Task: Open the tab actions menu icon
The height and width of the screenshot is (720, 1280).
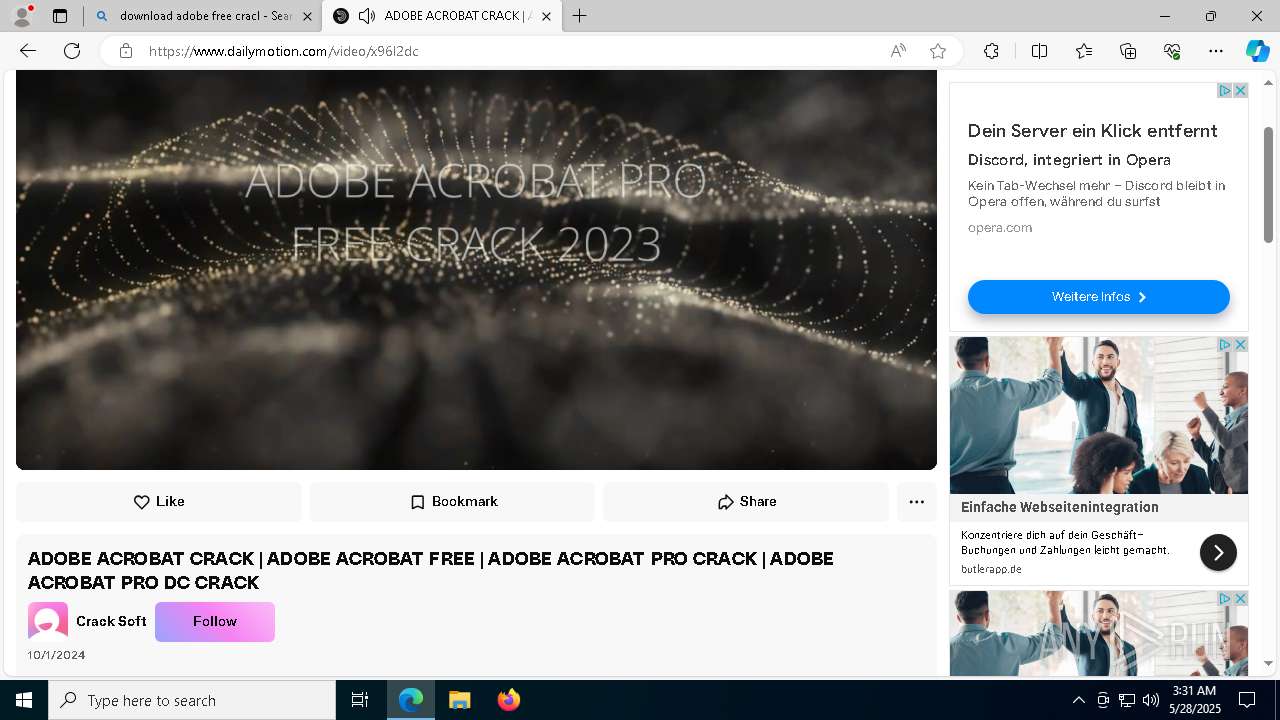Action: (x=60, y=16)
